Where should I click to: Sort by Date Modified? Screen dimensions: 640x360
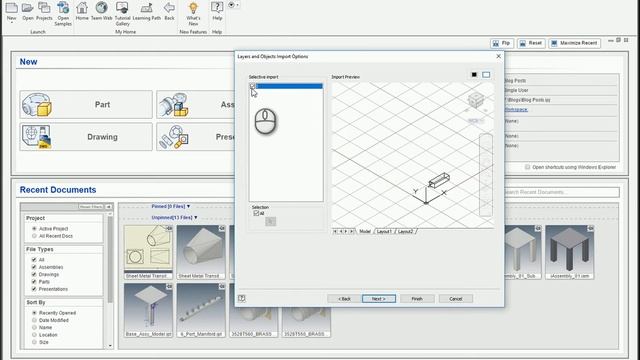(34, 320)
